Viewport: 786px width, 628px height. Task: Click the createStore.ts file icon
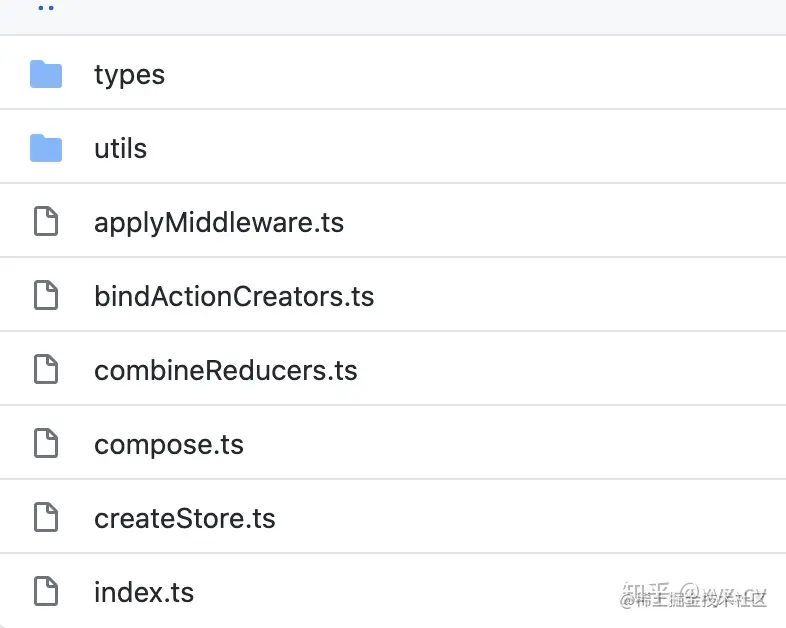click(46, 518)
